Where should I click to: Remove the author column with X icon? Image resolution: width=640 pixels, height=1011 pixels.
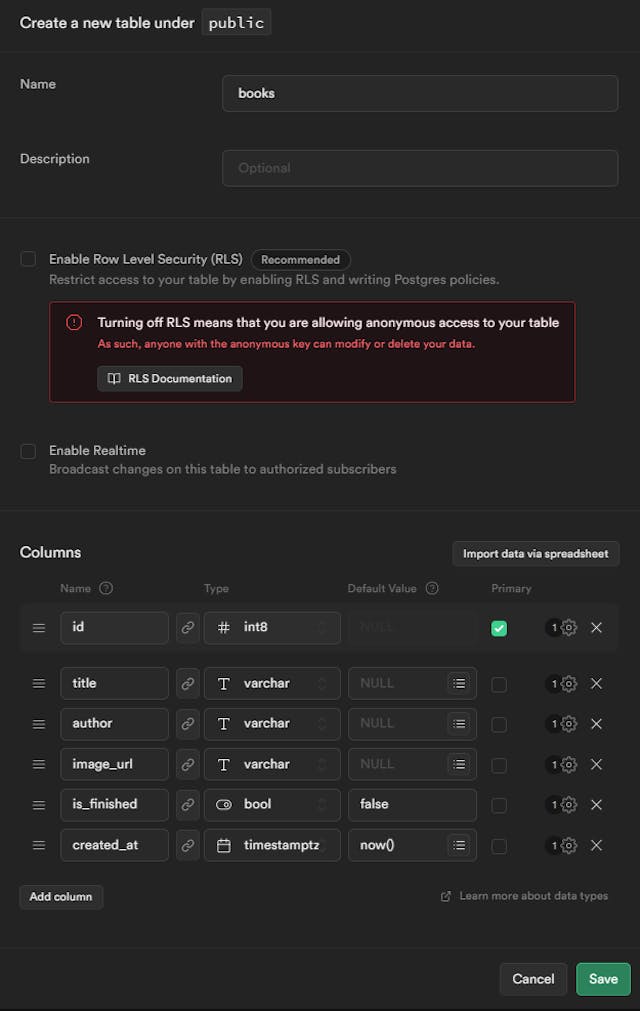coord(596,724)
